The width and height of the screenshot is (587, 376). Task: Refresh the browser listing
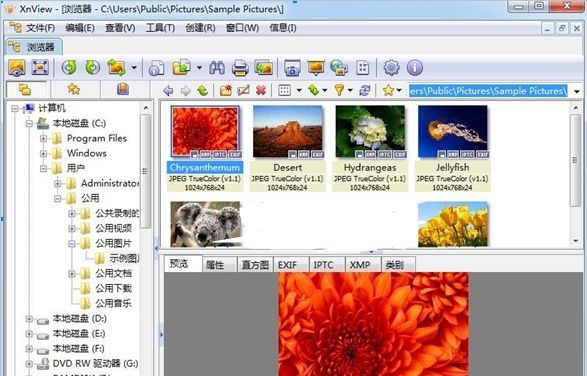pos(365,90)
